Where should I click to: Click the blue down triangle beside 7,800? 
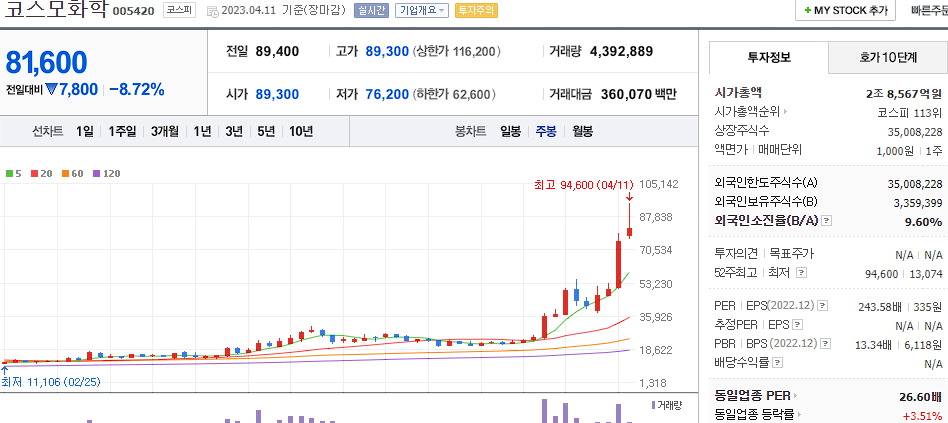(51, 89)
